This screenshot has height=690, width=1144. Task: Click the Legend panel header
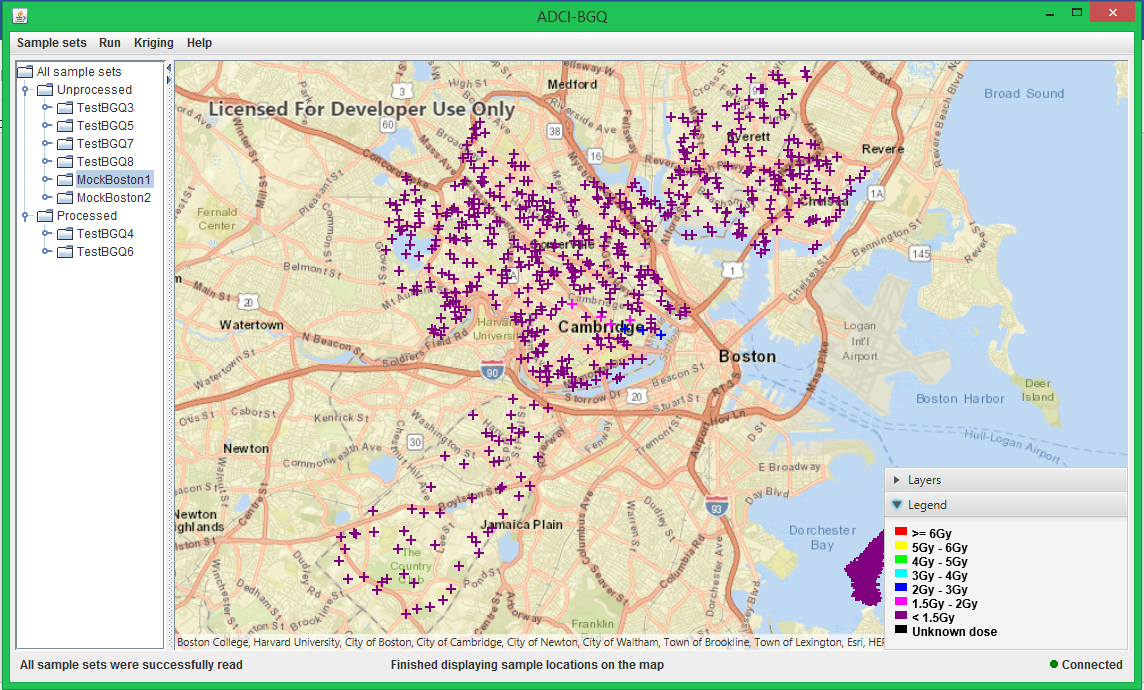[x=1006, y=505]
